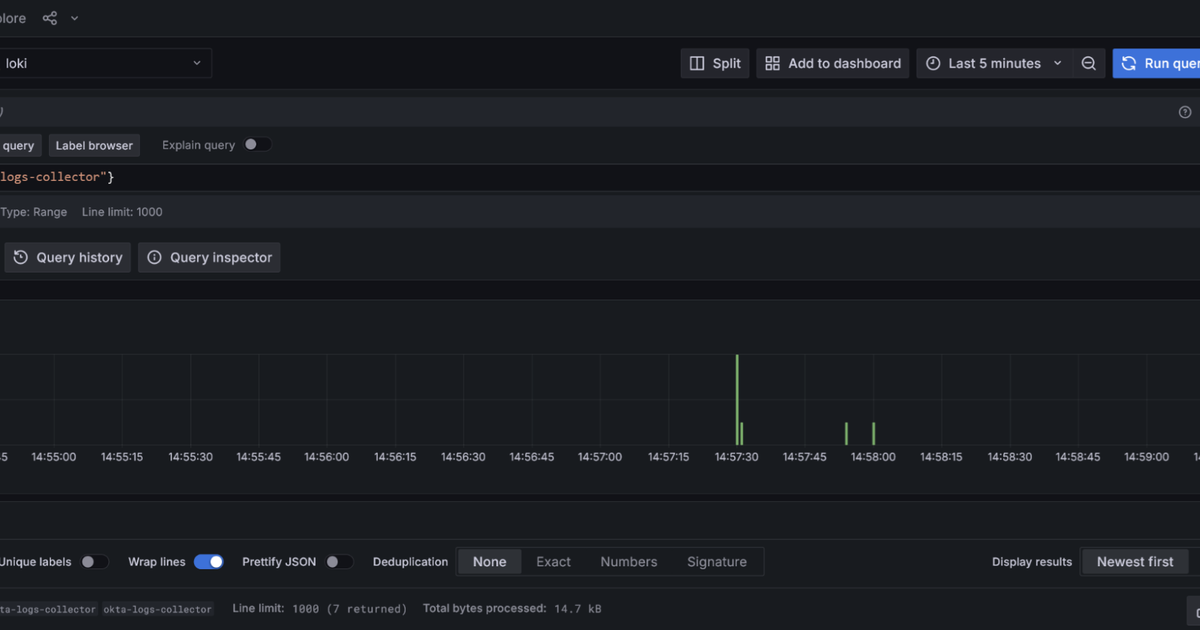Screen dimensions: 1200x630
Task: Click into the query editor field
Action: [x=600, y=177]
